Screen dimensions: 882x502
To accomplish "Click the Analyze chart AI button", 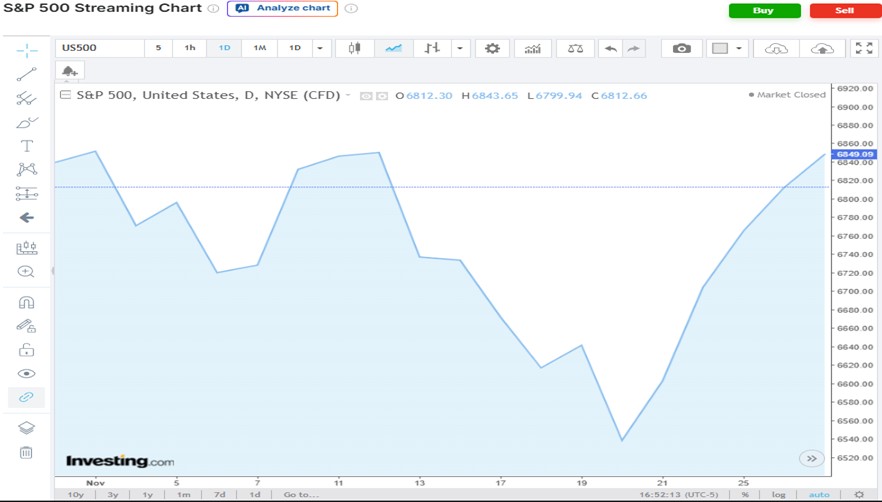I will pos(282,9).
